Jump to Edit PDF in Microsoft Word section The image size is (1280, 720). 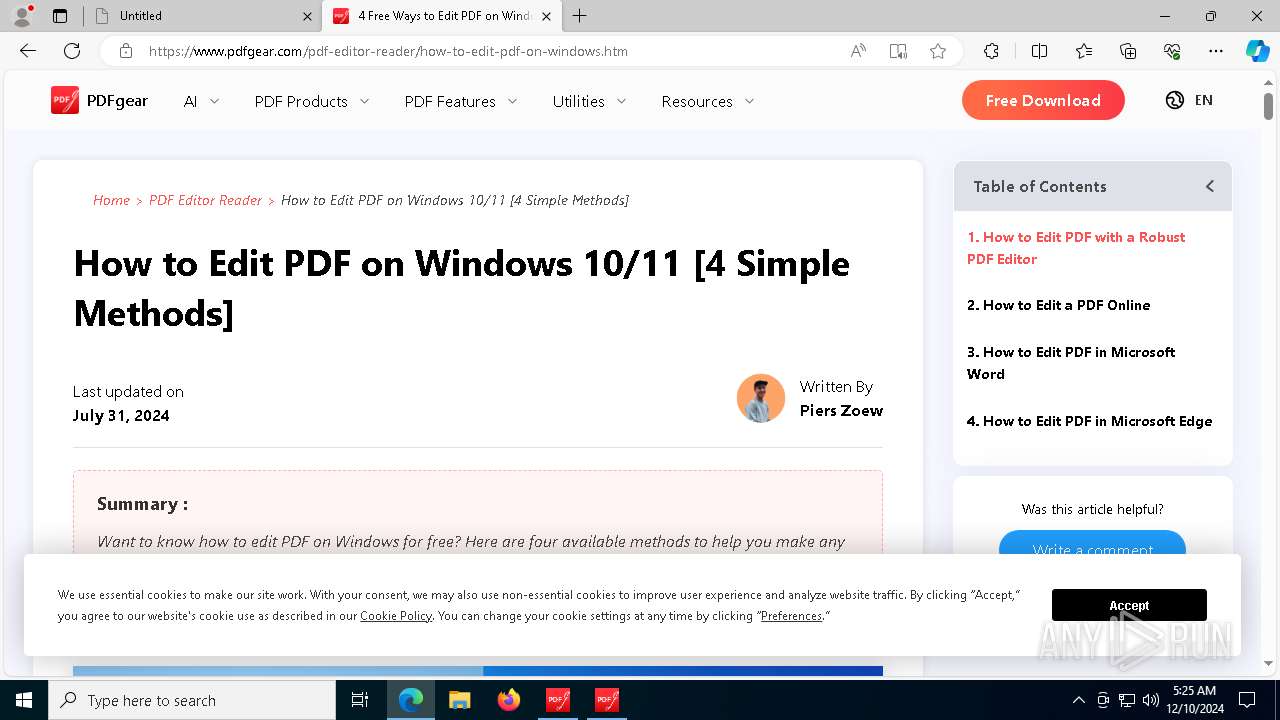[1071, 363]
